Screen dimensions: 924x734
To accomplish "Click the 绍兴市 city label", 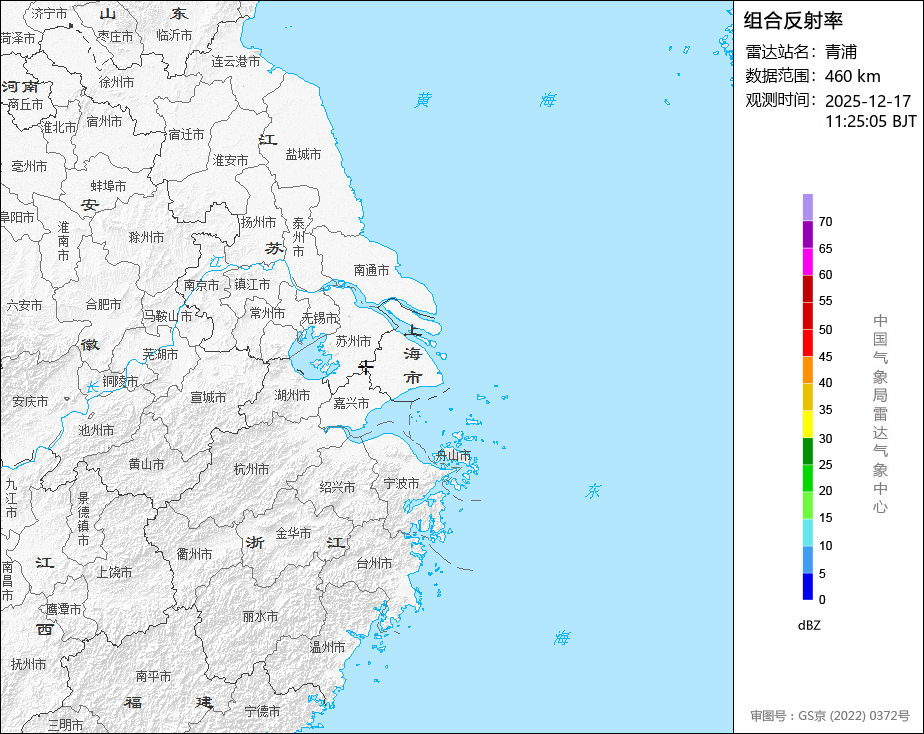I will [x=338, y=487].
